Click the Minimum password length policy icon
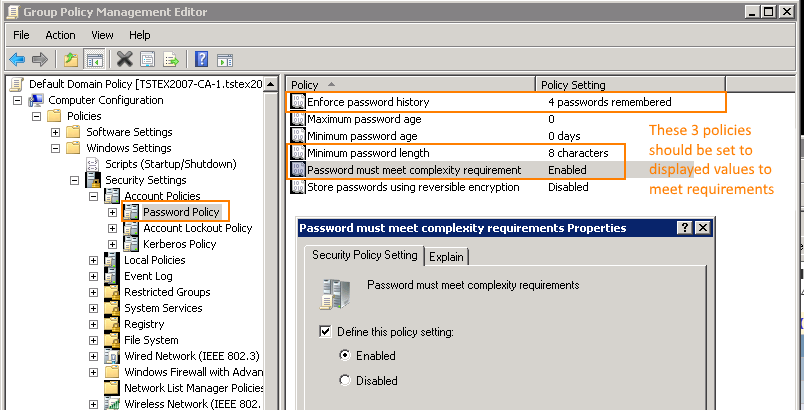The width and height of the screenshot is (804, 410). coord(297,153)
